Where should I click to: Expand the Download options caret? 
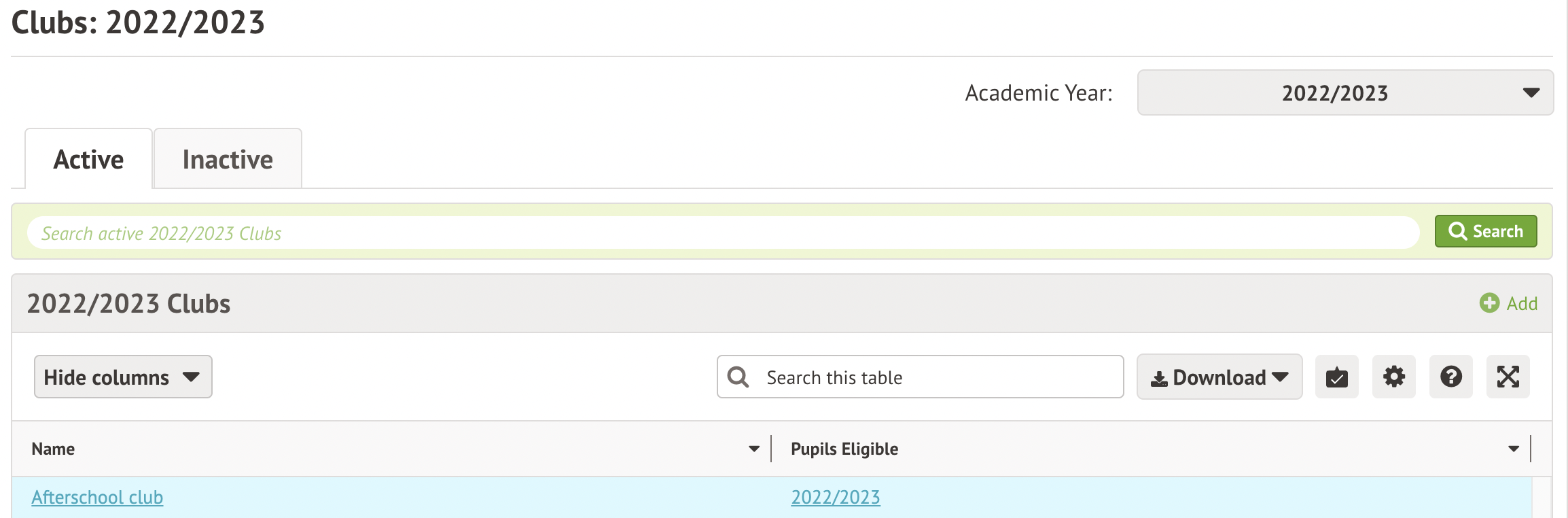(1281, 377)
